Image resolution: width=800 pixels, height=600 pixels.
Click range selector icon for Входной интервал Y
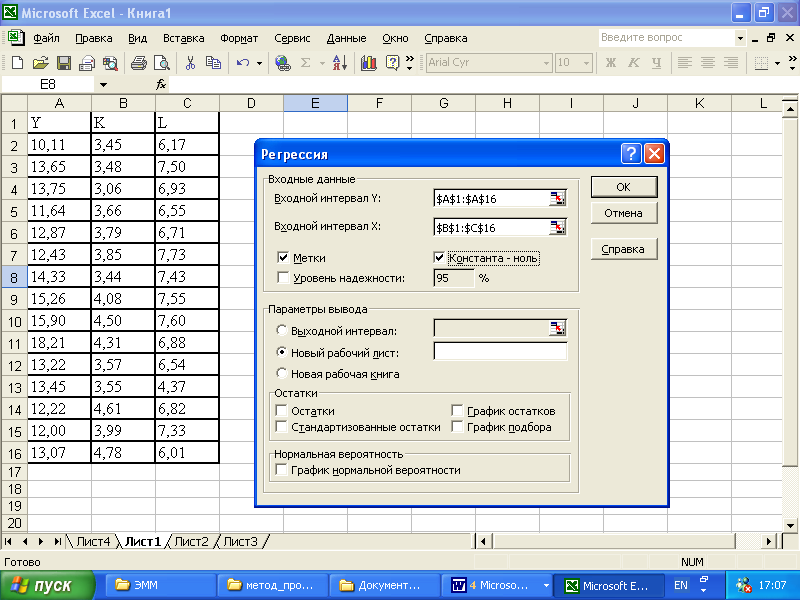coord(558,198)
